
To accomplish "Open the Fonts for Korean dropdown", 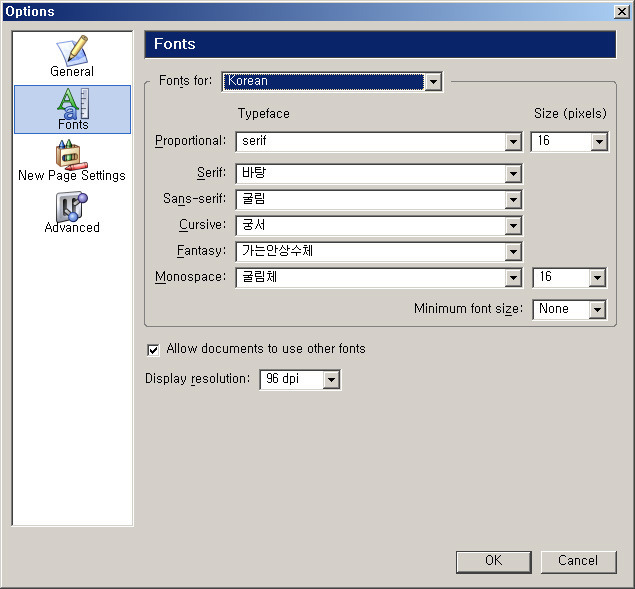I will coord(332,82).
